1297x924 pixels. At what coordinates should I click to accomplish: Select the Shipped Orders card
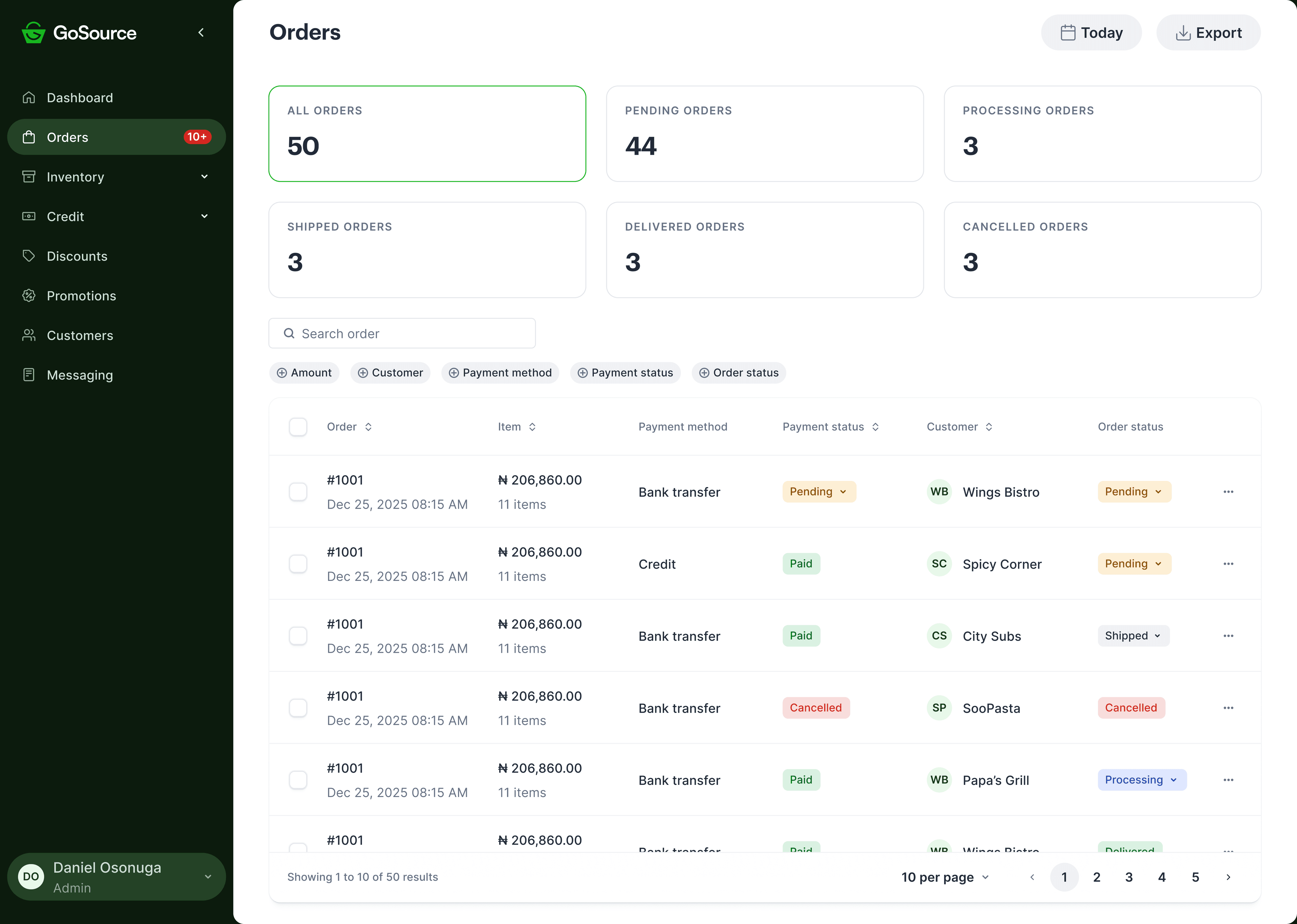pos(427,250)
